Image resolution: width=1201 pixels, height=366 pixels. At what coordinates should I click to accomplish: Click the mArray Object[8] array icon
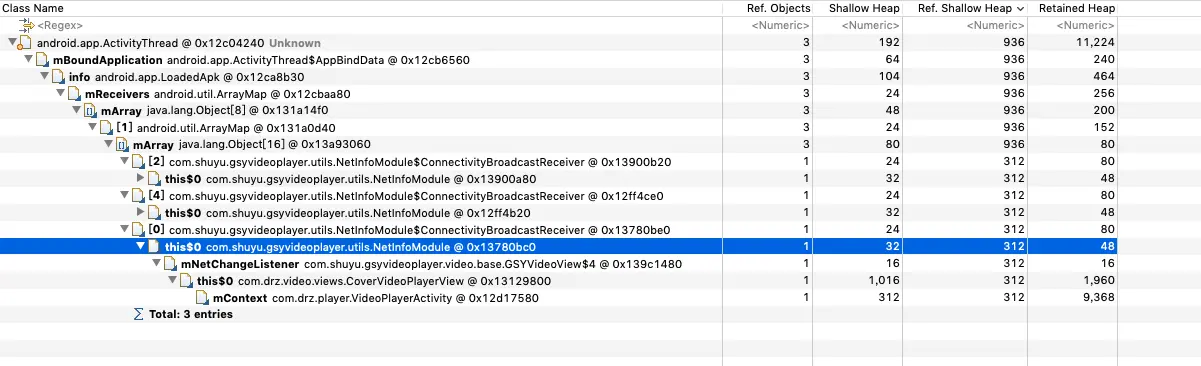coord(91,111)
